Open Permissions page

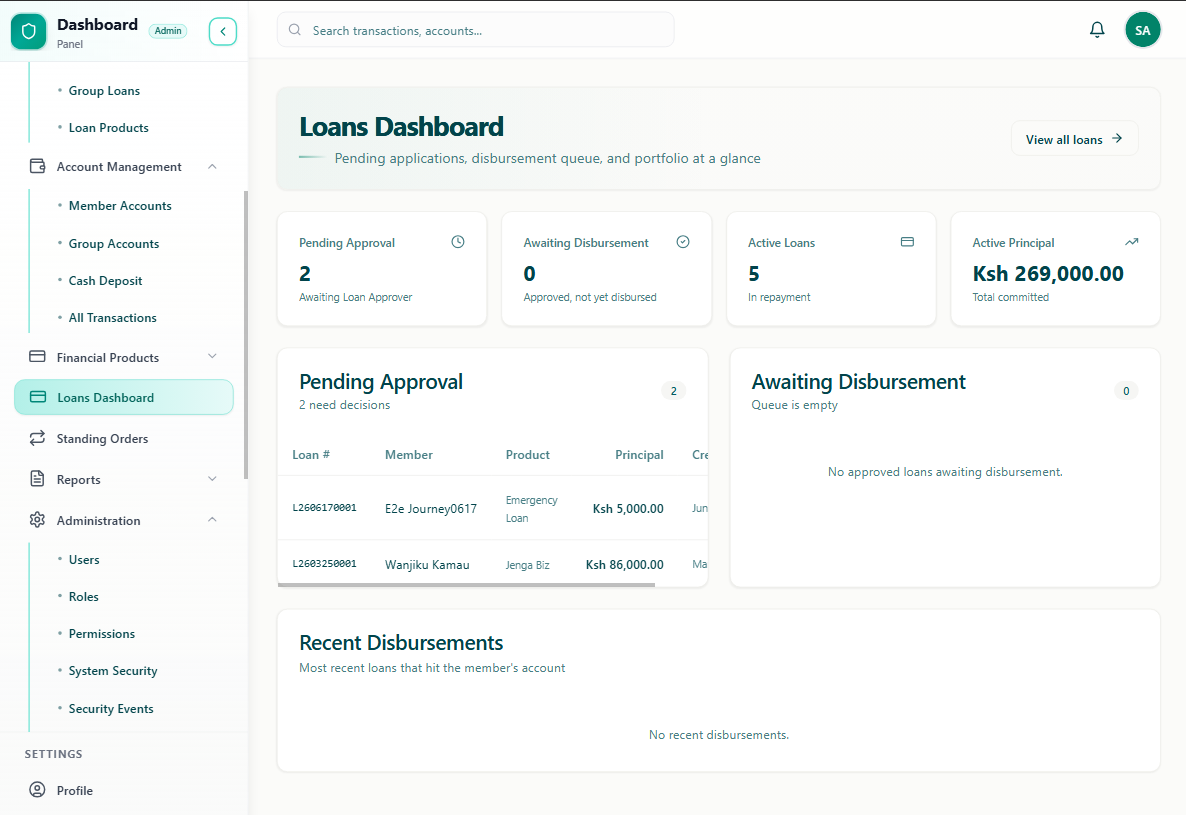coord(101,634)
